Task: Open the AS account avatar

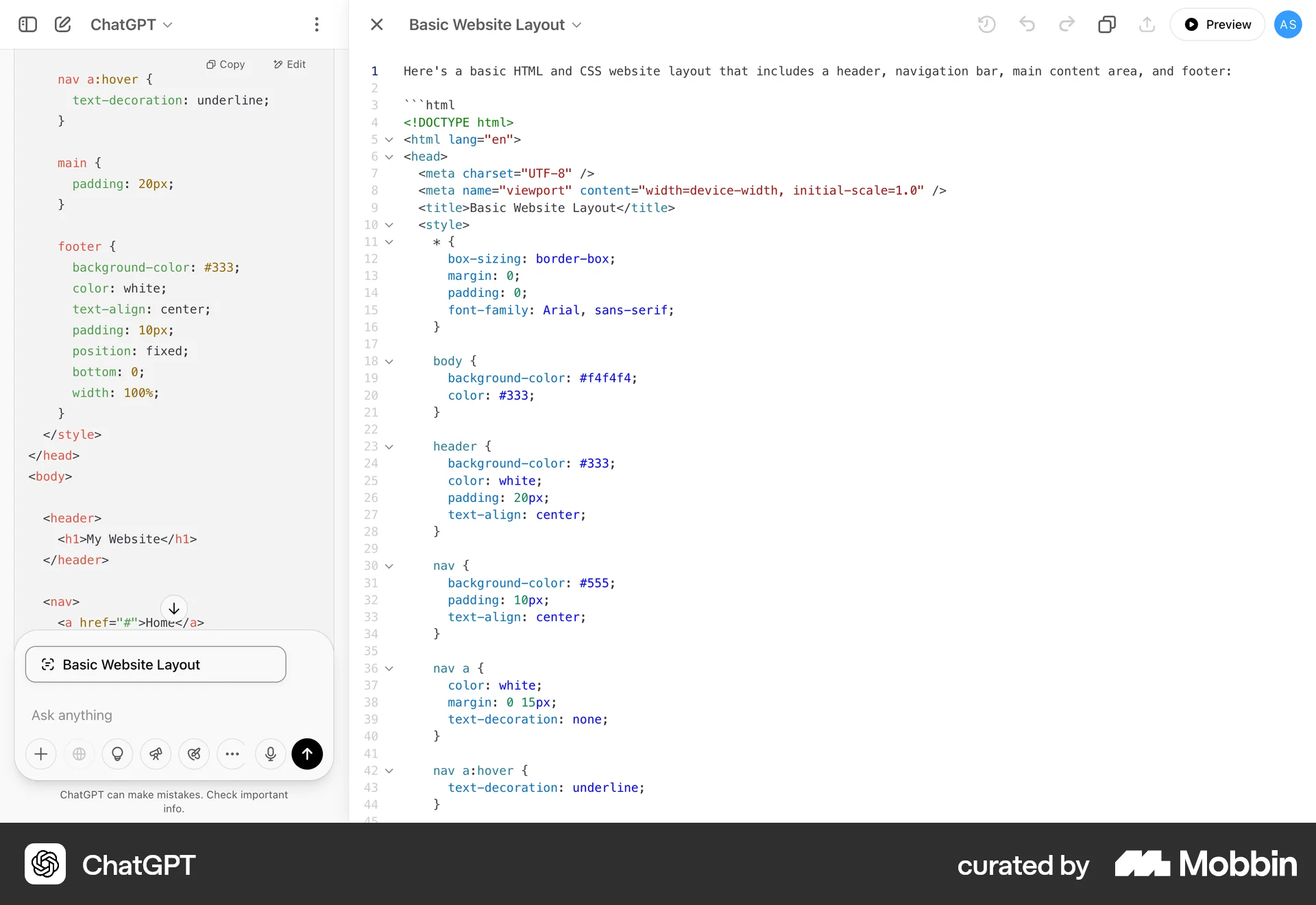Action: click(x=1289, y=24)
